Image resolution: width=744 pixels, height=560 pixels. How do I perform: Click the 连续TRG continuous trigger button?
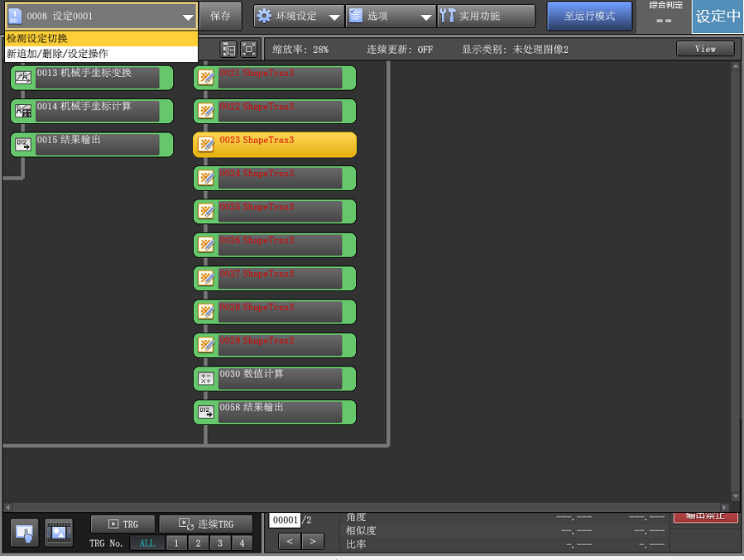(205, 524)
